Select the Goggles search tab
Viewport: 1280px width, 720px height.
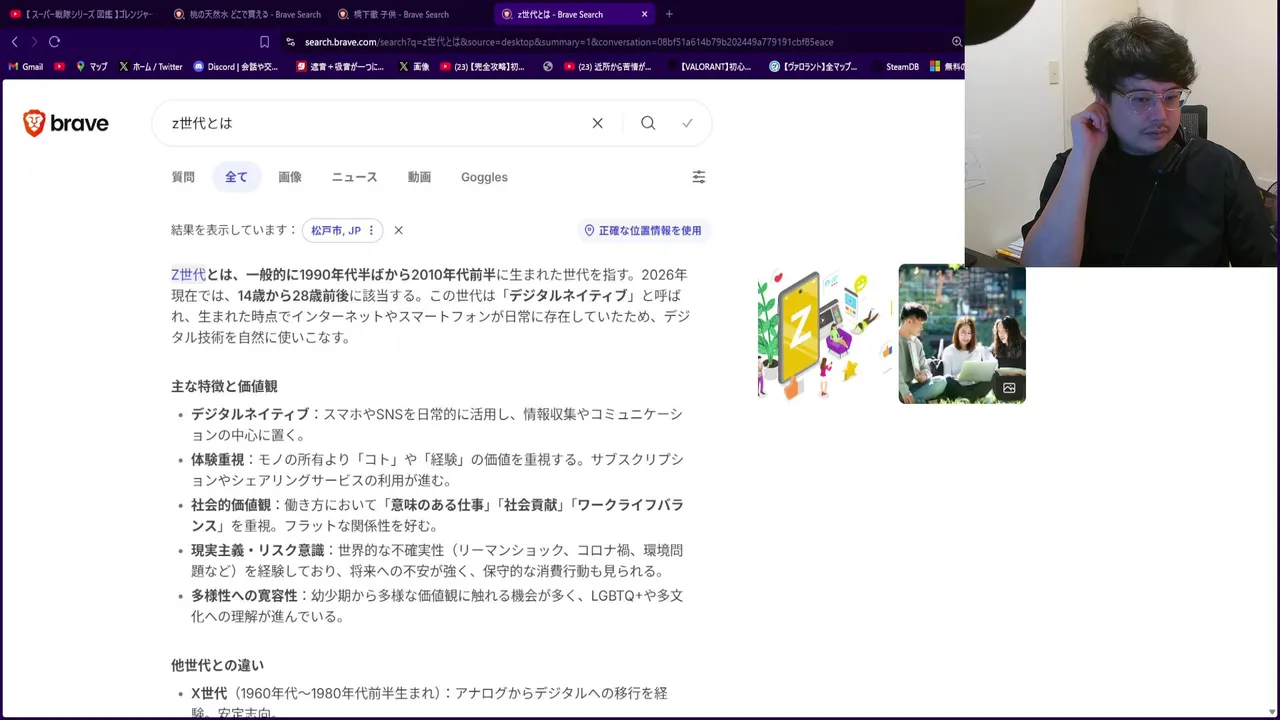point(484,177)
